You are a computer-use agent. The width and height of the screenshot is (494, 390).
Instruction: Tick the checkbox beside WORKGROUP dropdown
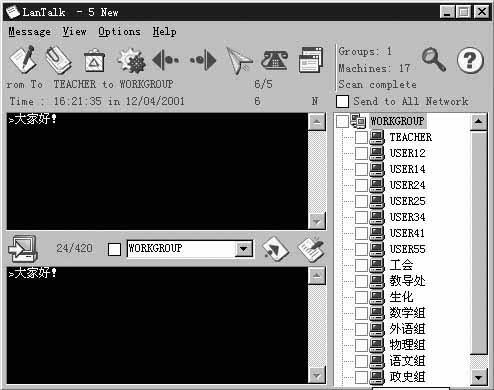[x=114, y=249]
